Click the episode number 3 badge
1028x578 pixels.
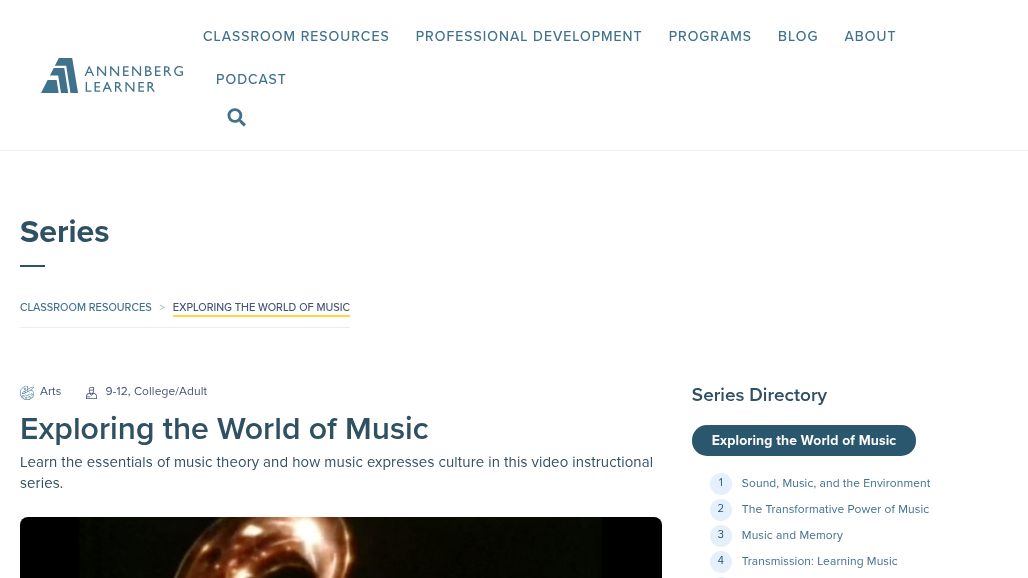pyautogui.click(x=721, y=535)
